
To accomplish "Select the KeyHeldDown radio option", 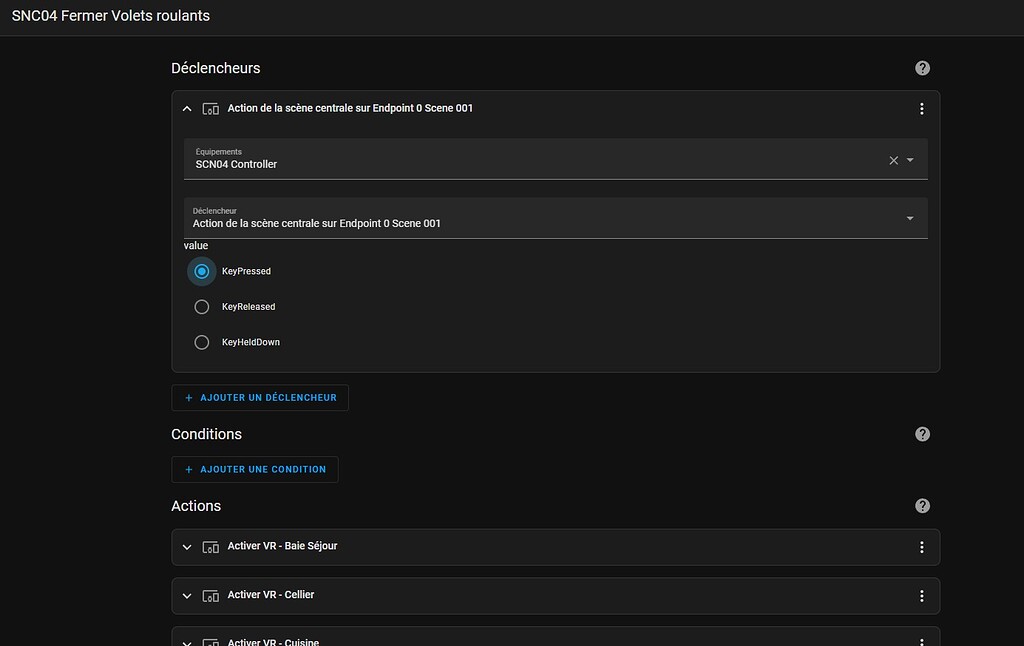I will [x=202, y=342].
